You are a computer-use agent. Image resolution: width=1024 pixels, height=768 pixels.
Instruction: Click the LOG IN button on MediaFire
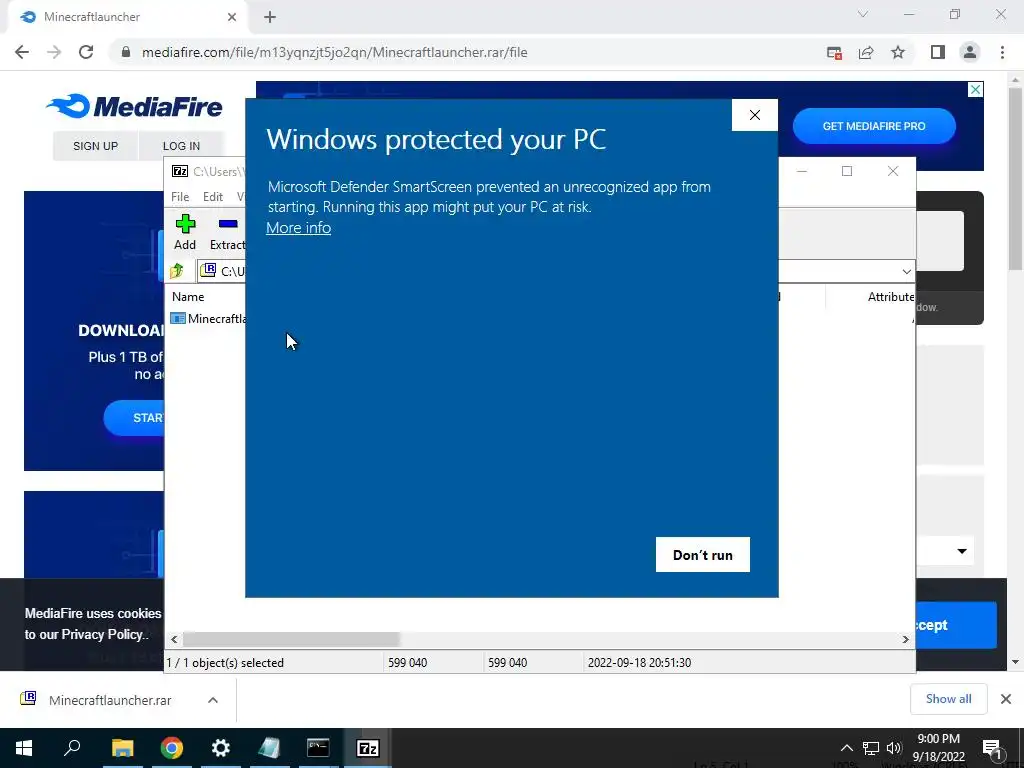point(182,146)
